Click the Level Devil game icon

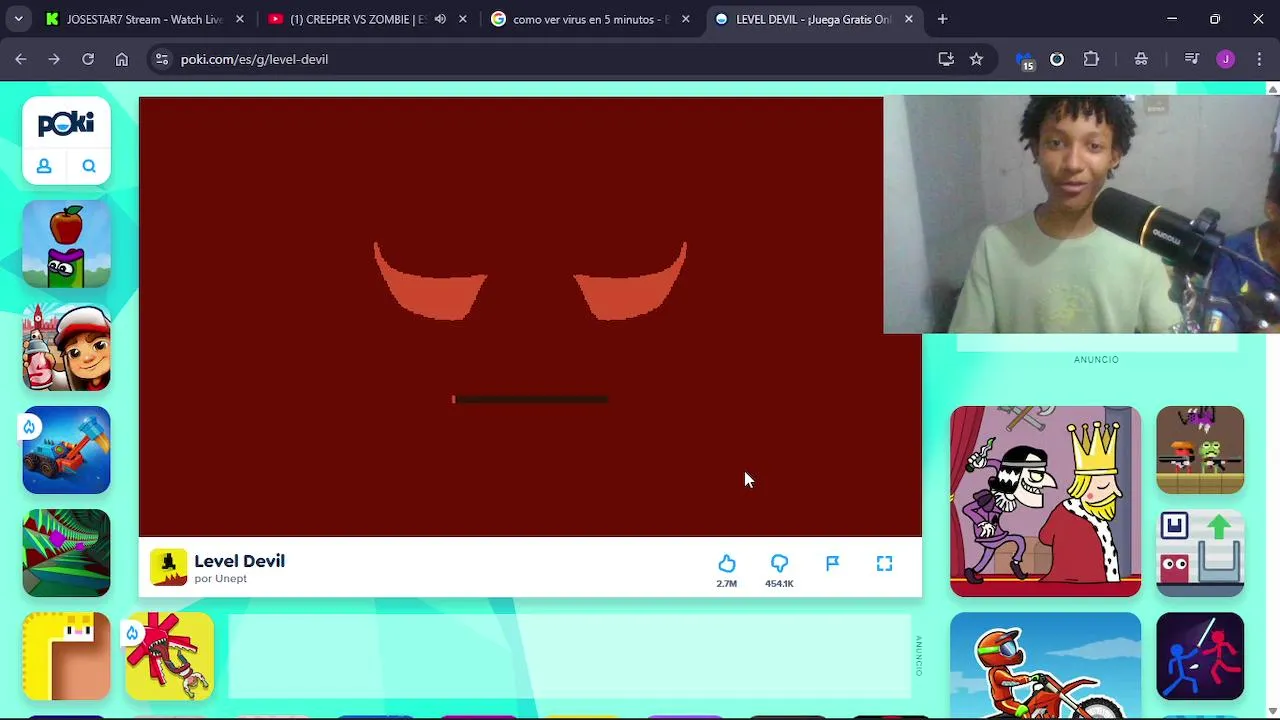pos(168,568)
